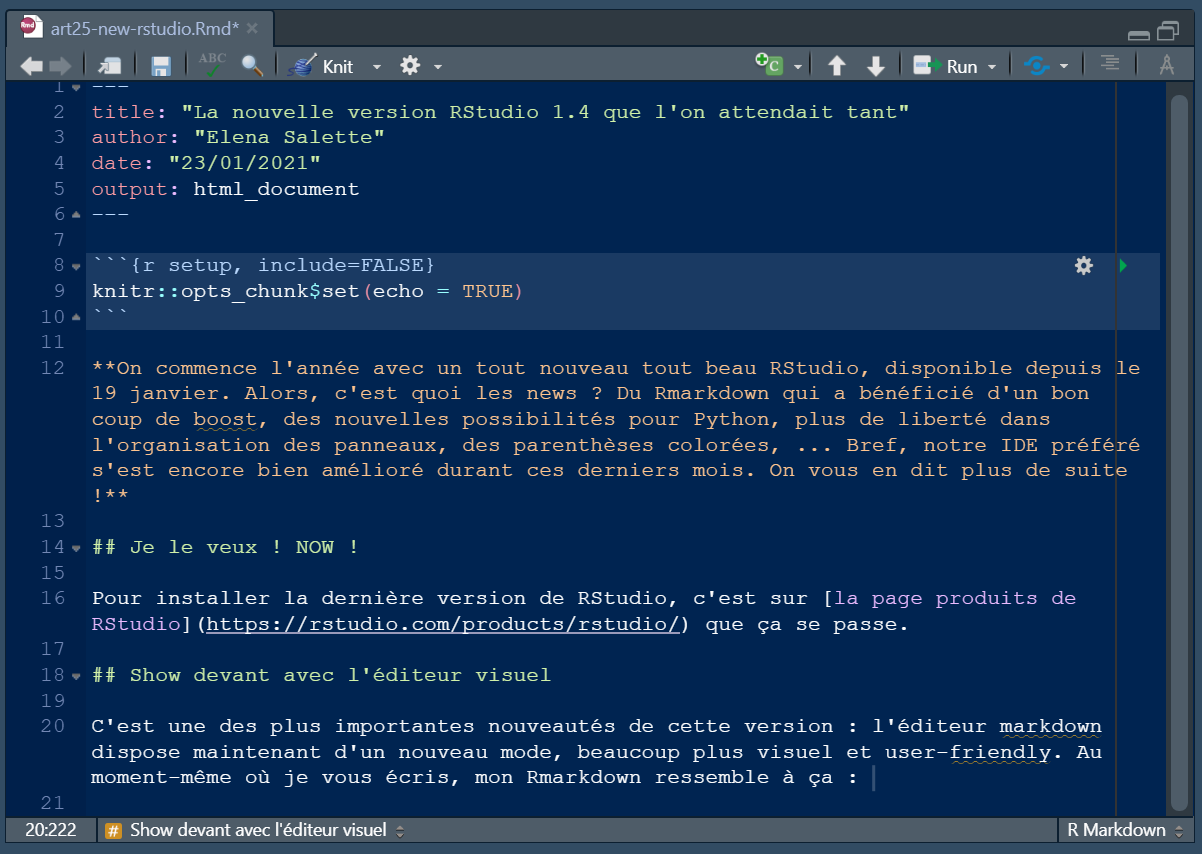This screenshot has height=854, width=1202.
Task: Click the word 'user-friendly' in line 20
Action: [x=968, y=752]
